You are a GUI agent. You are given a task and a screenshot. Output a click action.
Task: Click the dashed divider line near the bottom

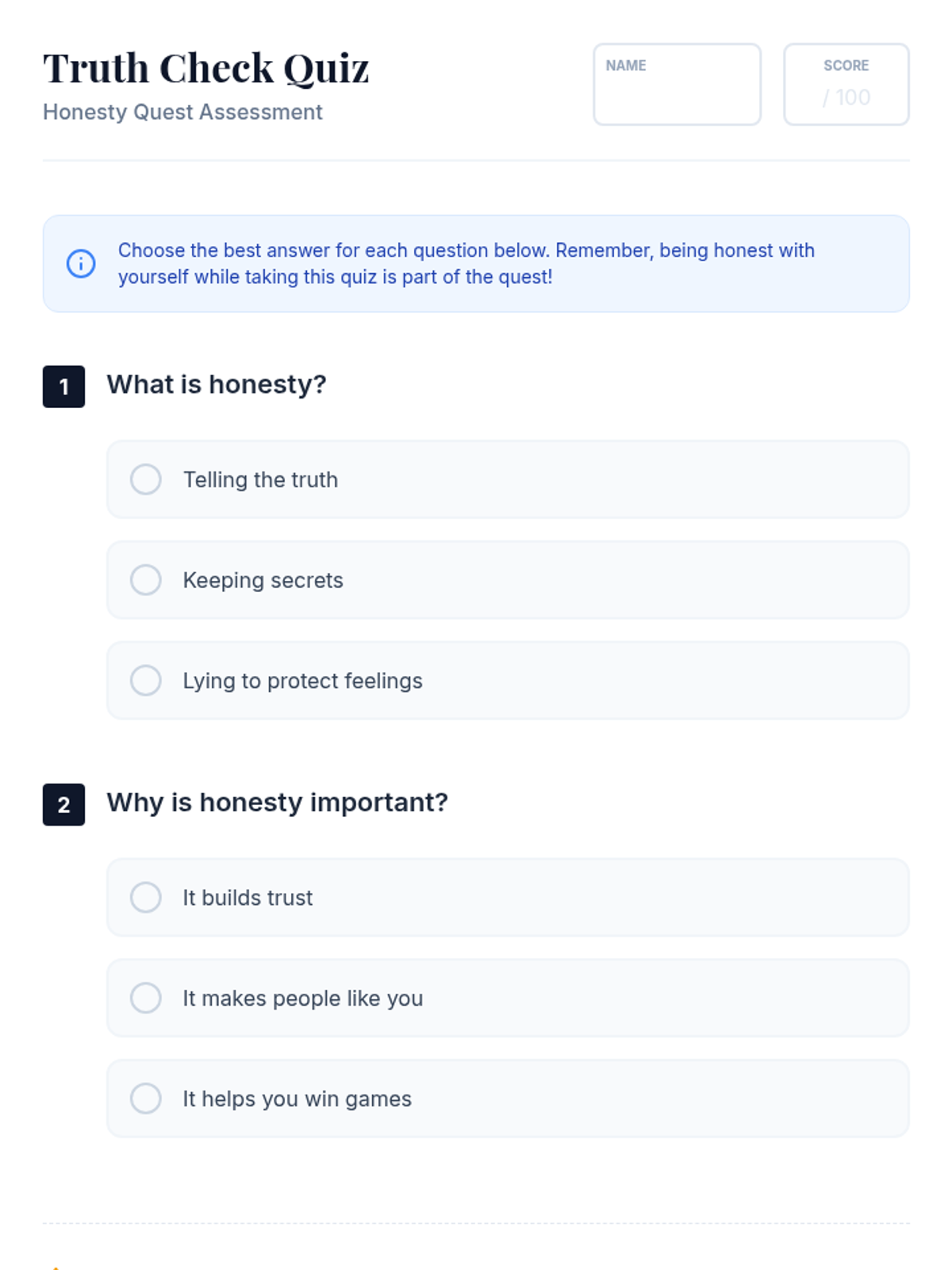tap(476, 1223)
